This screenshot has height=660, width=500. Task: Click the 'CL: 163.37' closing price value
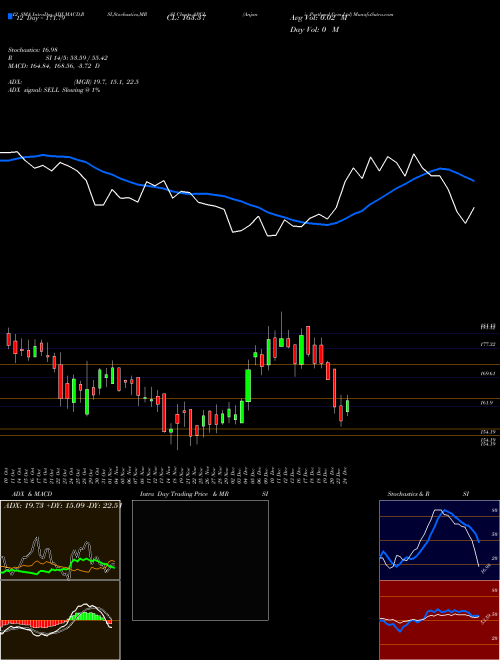pyautogui.click(x=186, y=18)
